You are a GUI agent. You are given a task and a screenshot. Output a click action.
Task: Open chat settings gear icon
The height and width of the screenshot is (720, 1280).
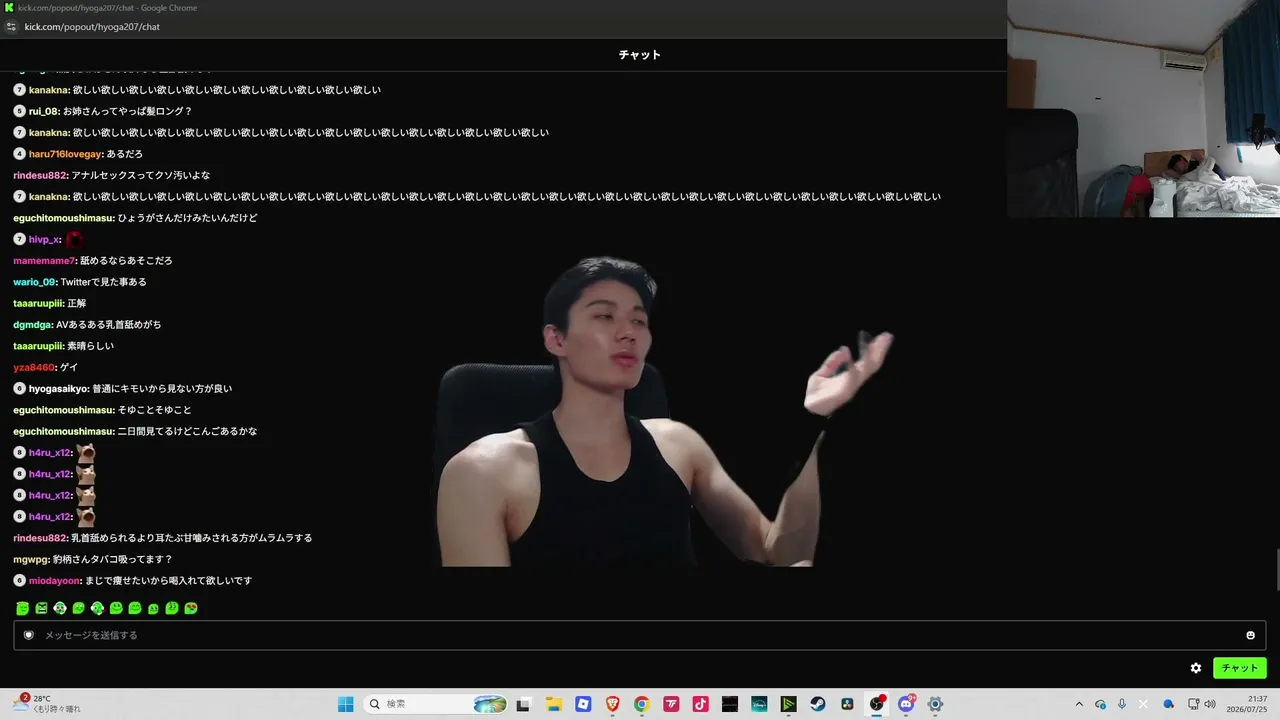1196,668
